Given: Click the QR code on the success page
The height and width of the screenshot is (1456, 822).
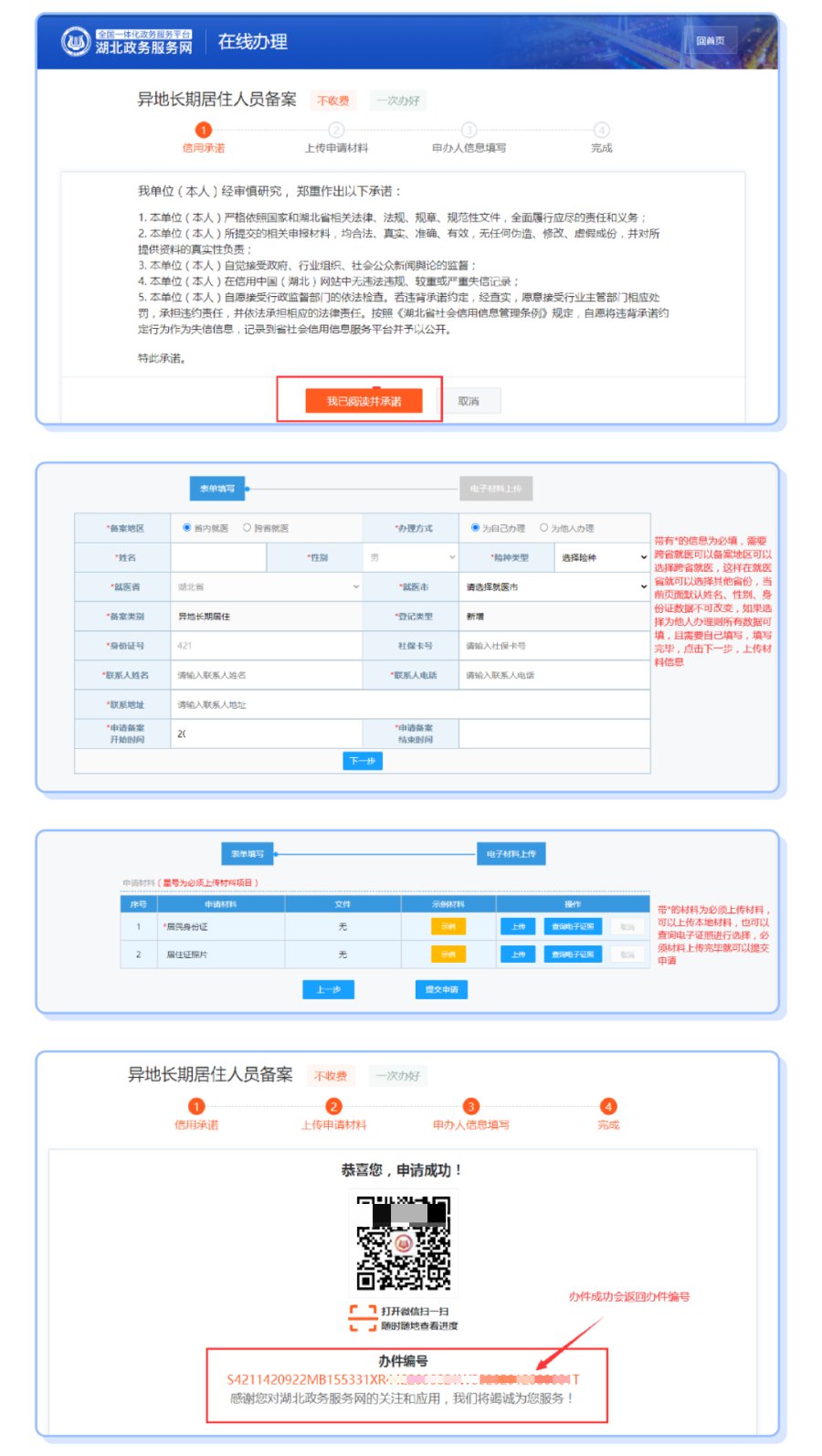Looking at the screenshot, I should coord(403,1242).
